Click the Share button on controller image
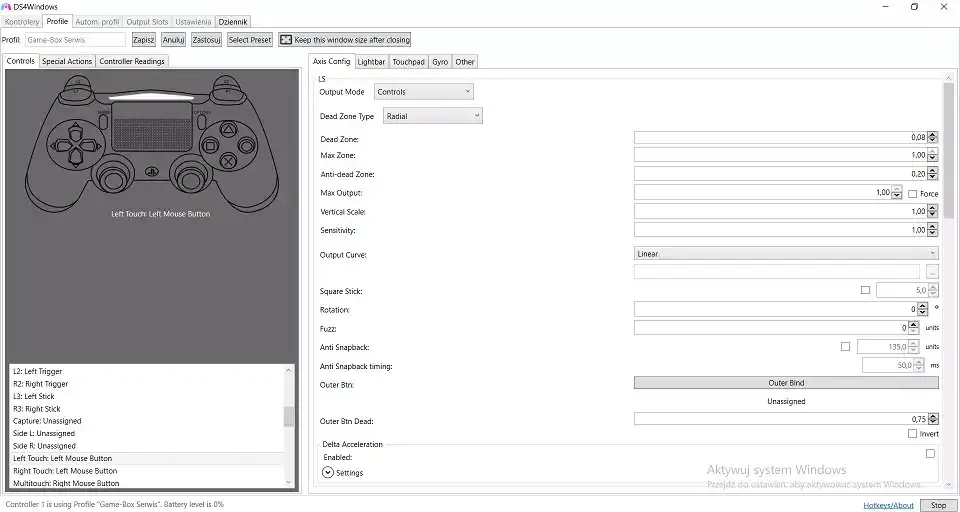 coord(103,121)
